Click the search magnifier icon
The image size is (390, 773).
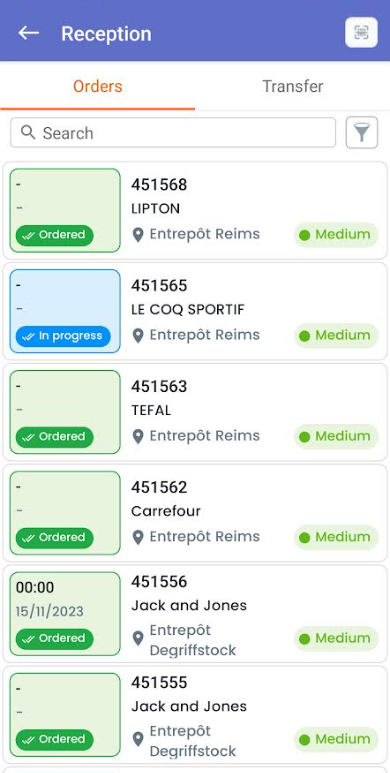(x=28, y=132)
